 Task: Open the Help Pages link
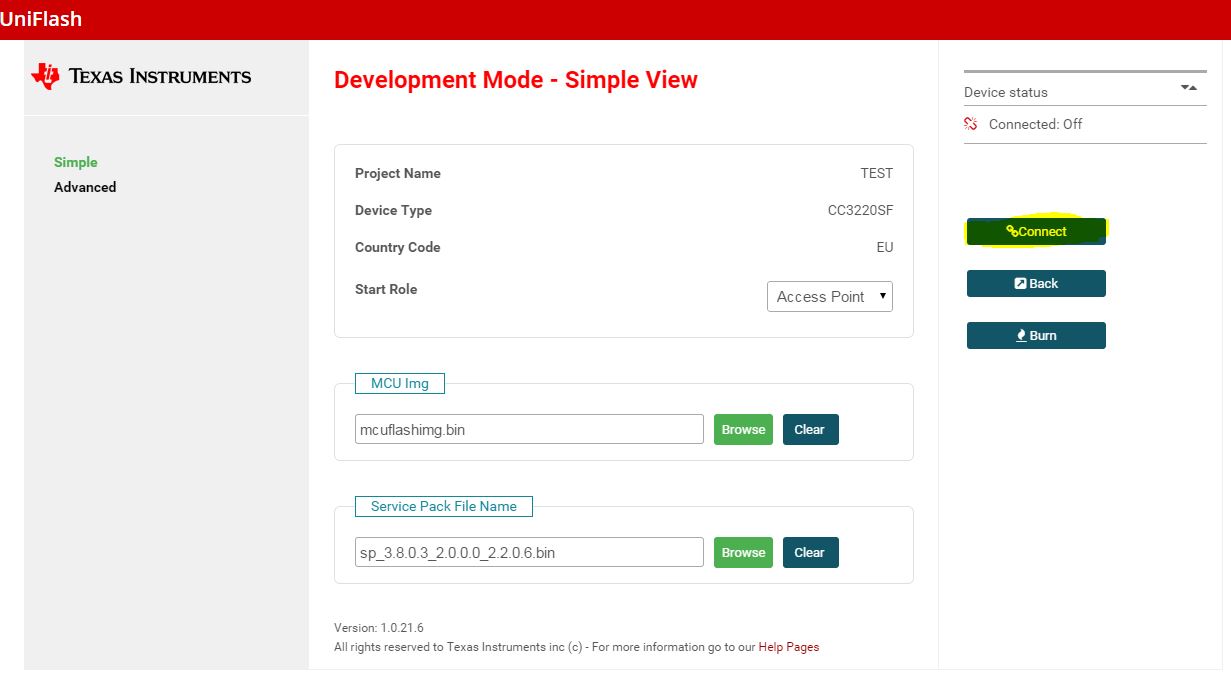coord(789,647)
